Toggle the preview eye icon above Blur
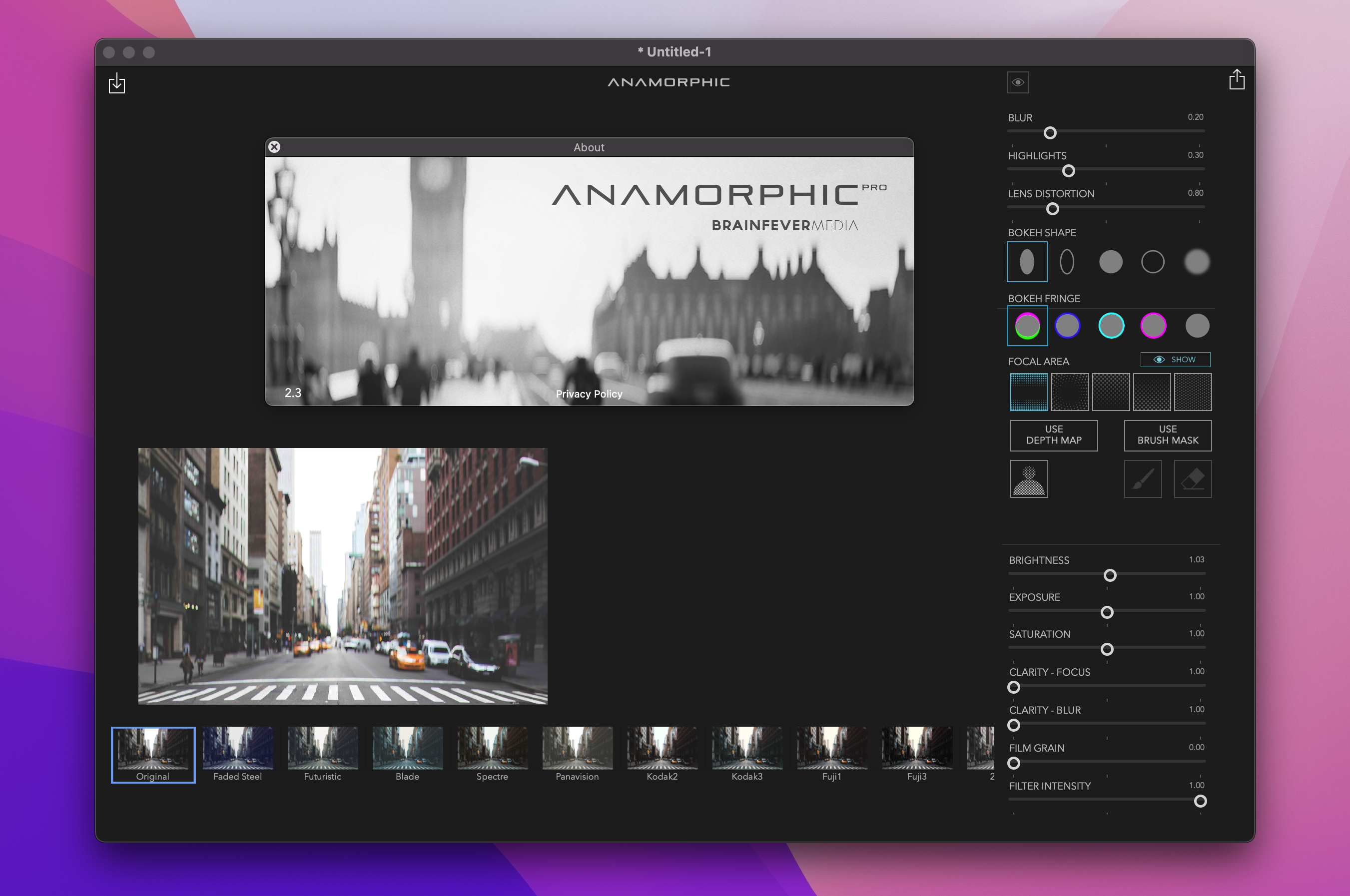1350x896 pixels. click(1017, 82)
